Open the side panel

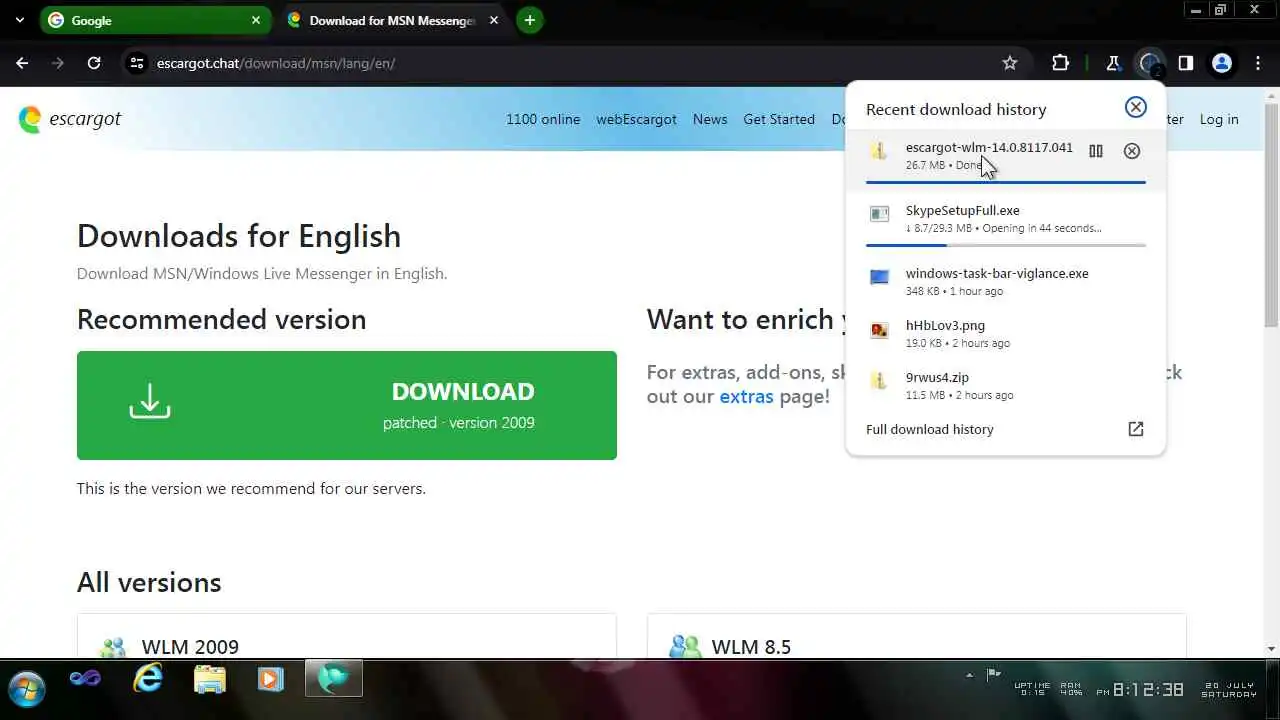(1186, 63)
